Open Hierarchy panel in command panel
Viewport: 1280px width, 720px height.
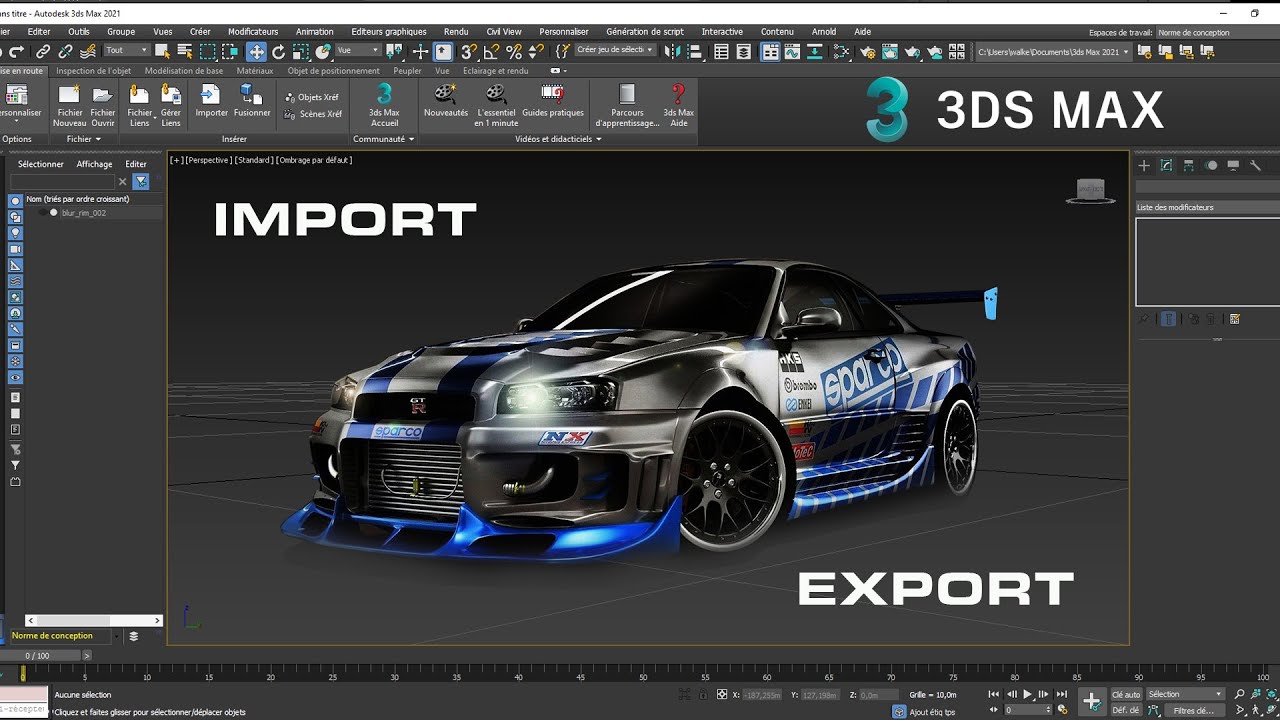pyautogui.click(x=1189, y=165)
